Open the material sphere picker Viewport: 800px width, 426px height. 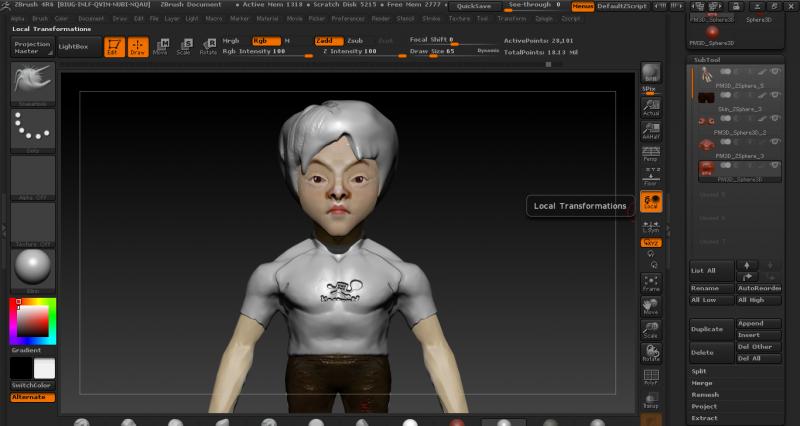[x=33, y=271]
